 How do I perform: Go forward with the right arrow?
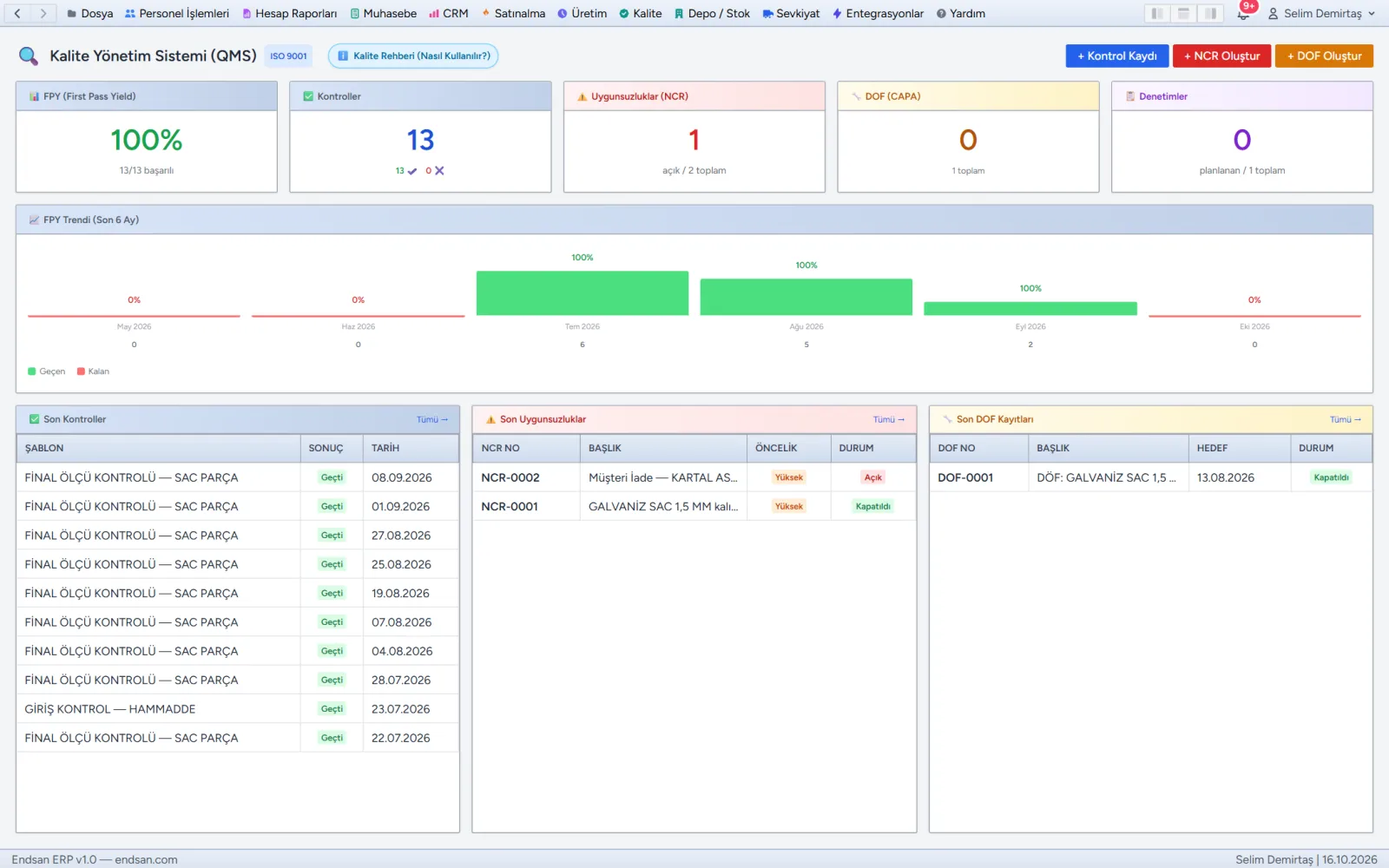(43, 13)
